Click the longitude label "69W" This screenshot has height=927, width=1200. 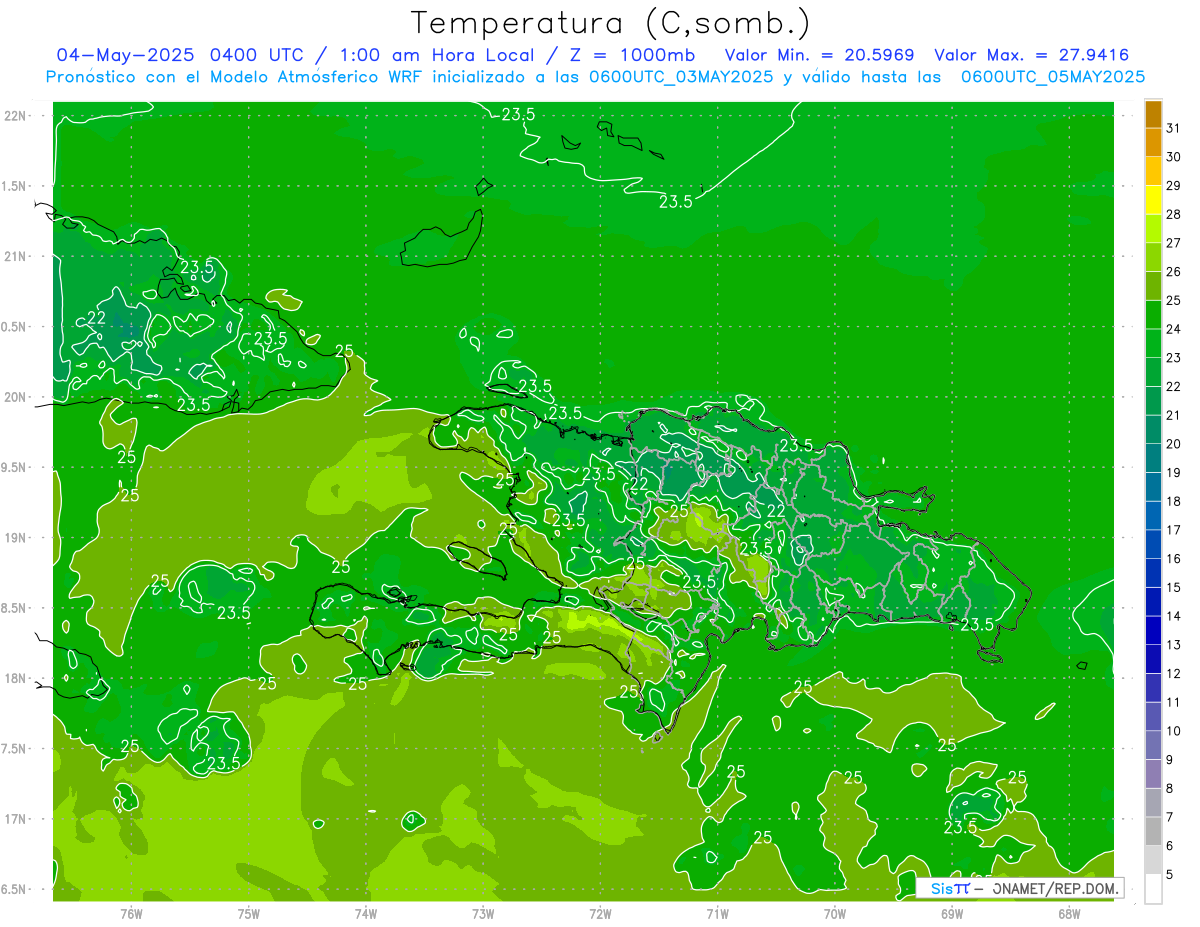coord(951,913)
